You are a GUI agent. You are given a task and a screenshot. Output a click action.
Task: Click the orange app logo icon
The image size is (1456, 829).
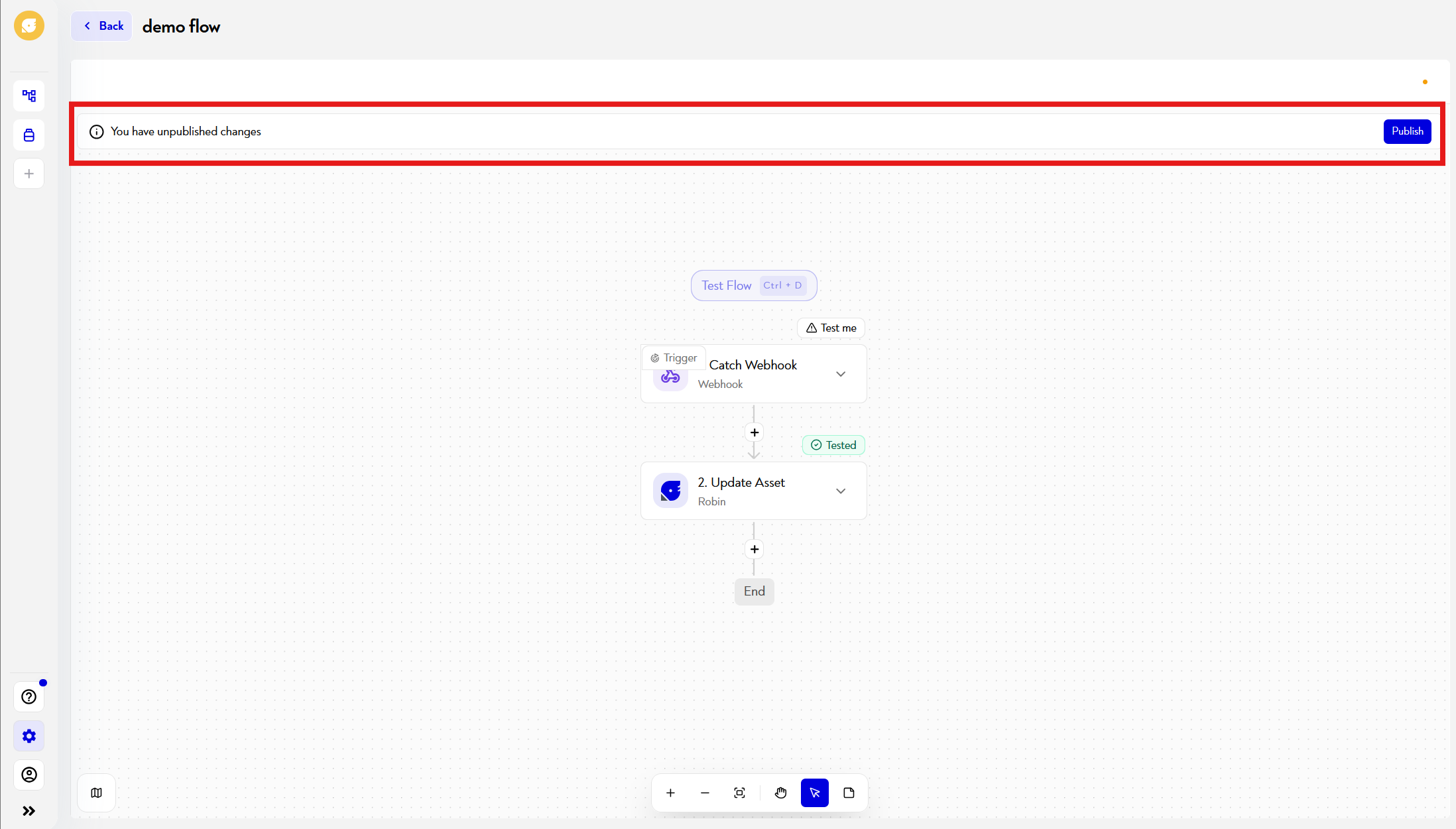[29, 26]
